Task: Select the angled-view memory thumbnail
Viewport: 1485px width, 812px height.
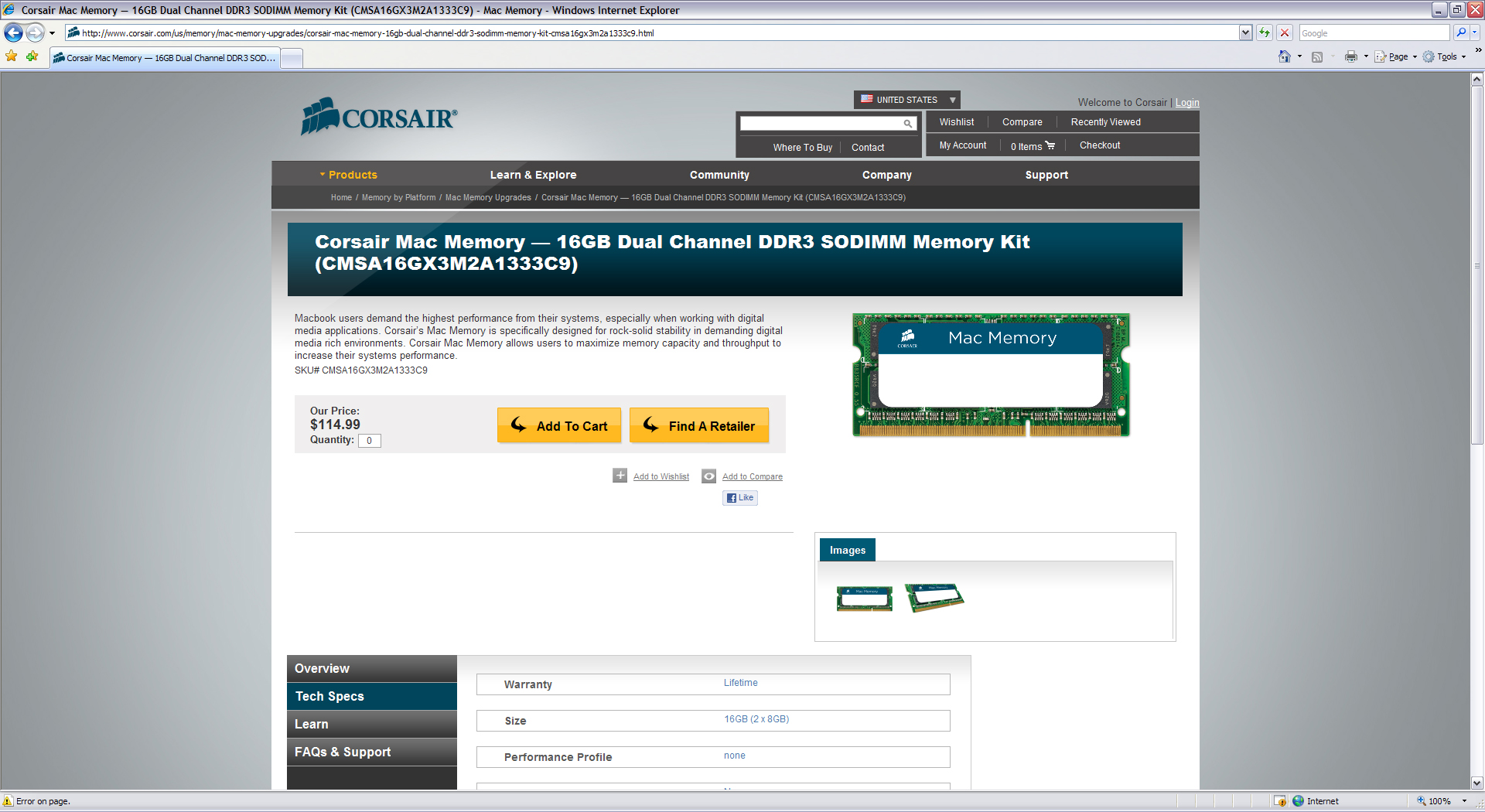Action: tap(934, 598)
